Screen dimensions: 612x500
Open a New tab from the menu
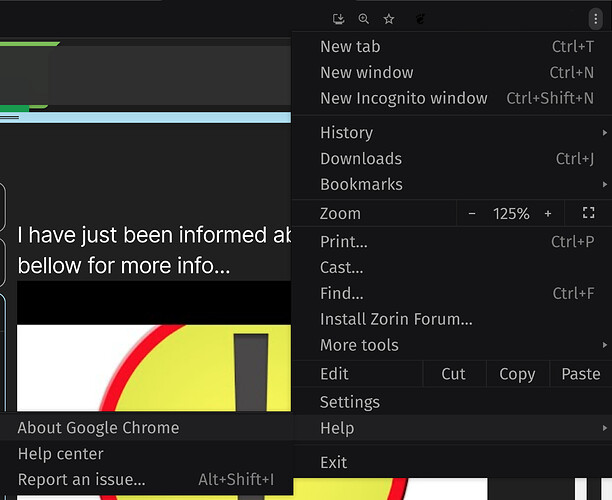click(452, 46)
